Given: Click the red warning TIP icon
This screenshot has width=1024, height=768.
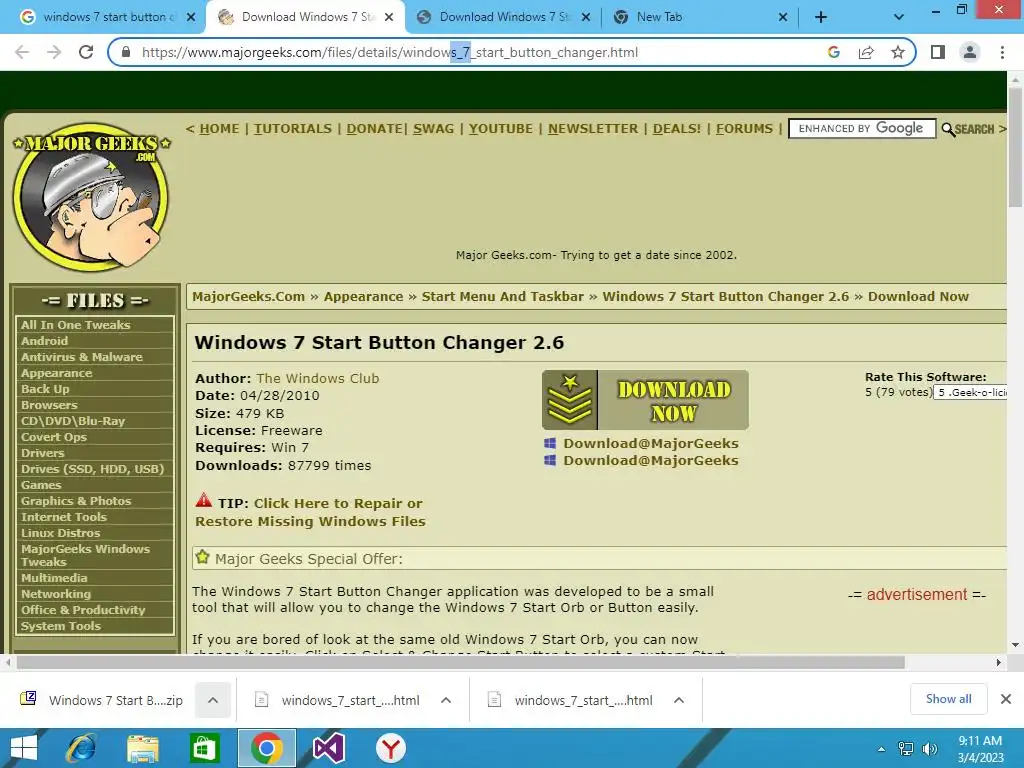Looking at the screenshot, I should click(204, 500).
